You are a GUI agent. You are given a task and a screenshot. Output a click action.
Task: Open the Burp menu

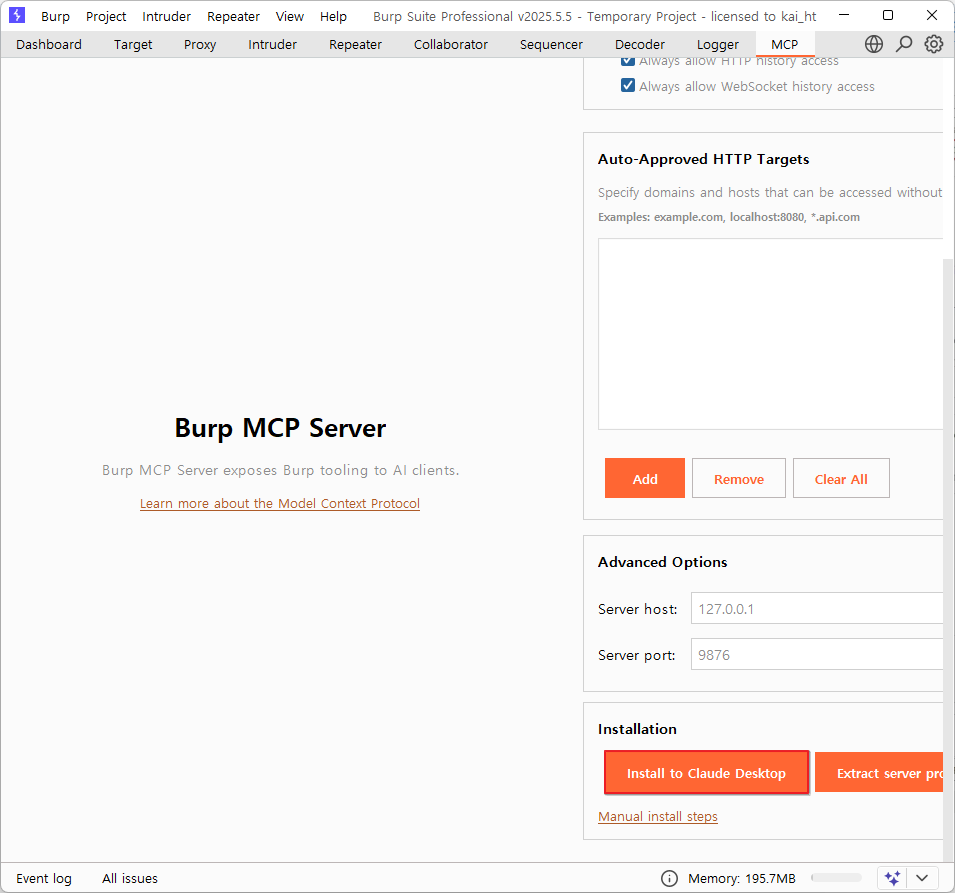[55, 16]
